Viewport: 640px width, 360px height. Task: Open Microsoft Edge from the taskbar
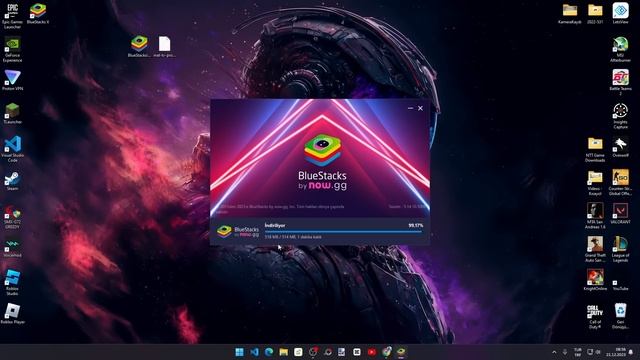269,352
